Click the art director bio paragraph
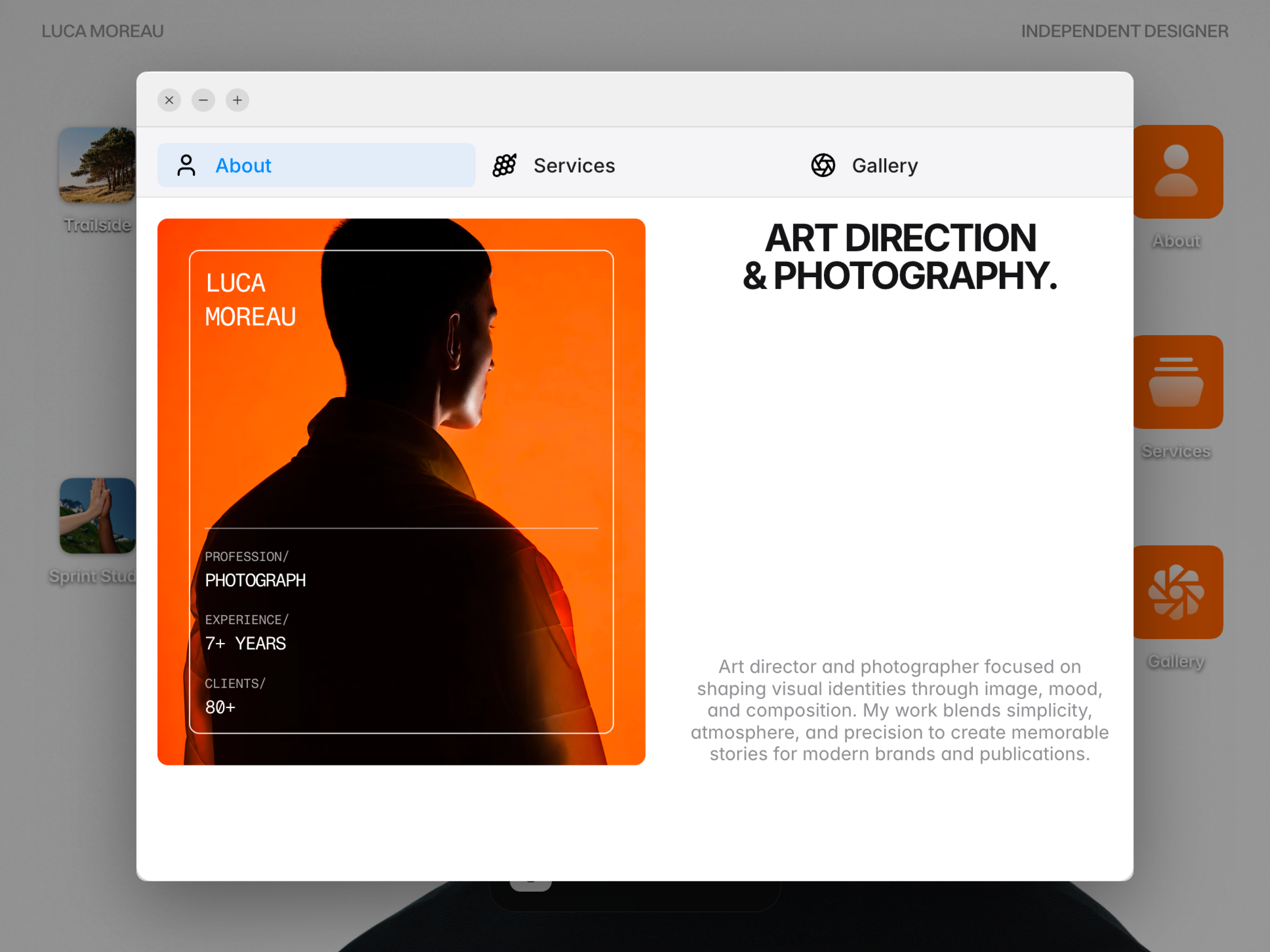Image resolution: width=1270 pixels, height=952 pixels. pos(900,710)
